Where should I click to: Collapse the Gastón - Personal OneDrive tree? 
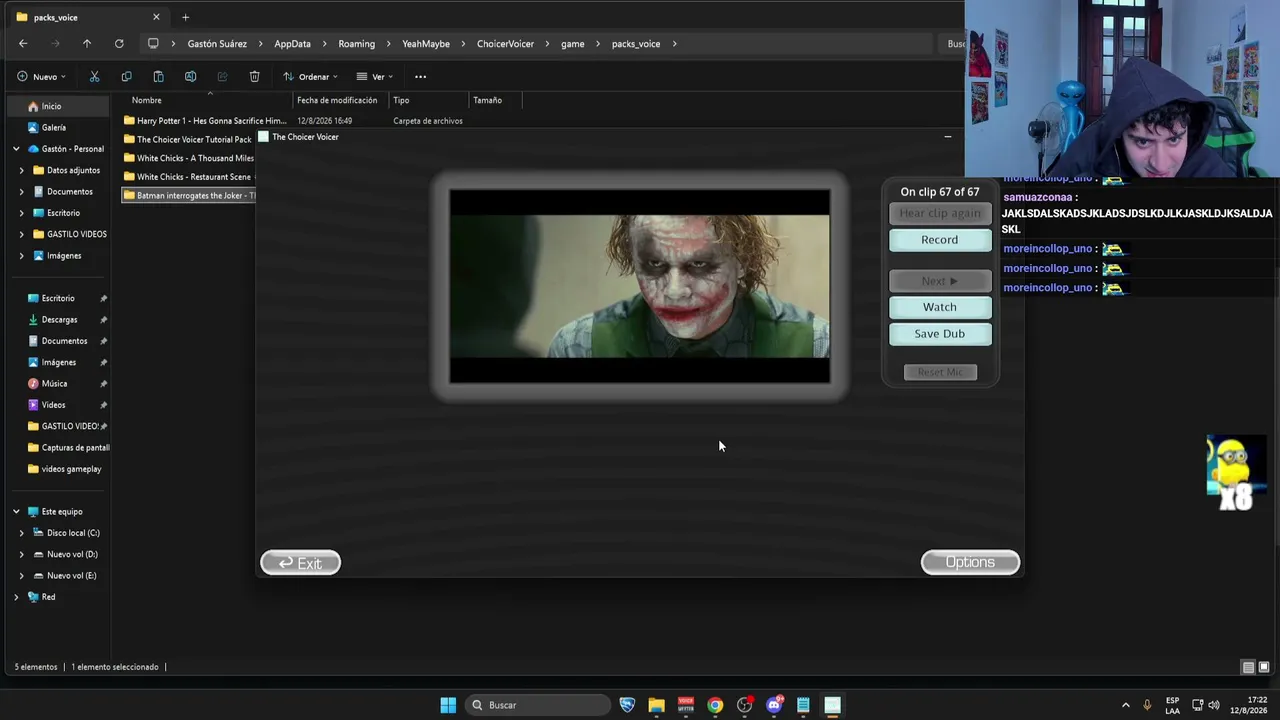16,149
